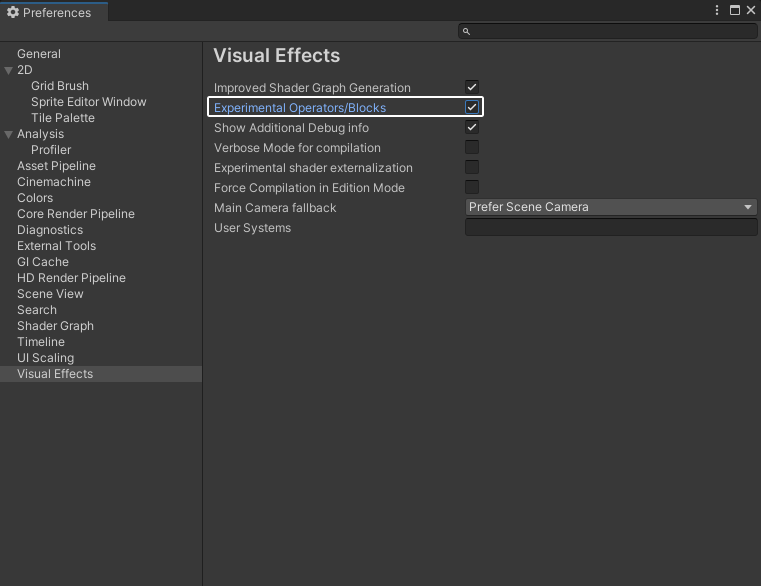Collapse the Analysis section arrow
Screen dimensions: 761x586
[x=9, y=134]
